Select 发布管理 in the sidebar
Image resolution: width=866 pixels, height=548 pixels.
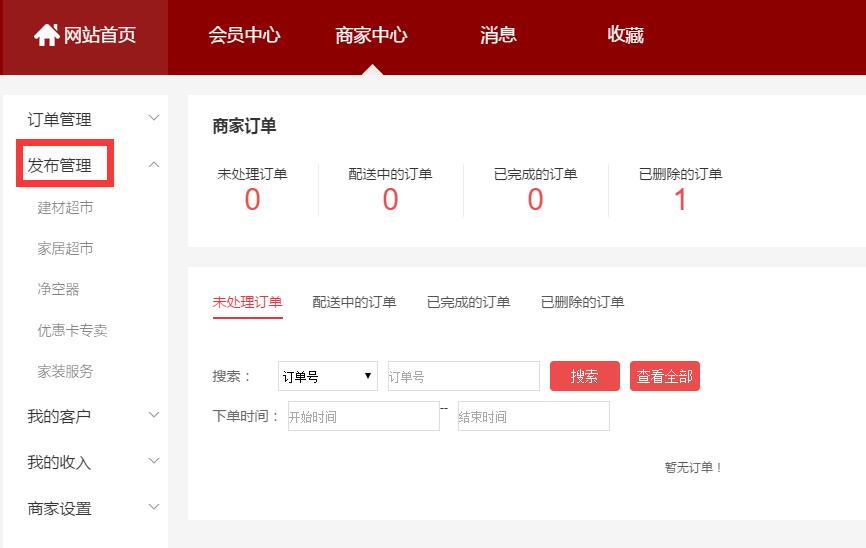[x=60, y=165]
